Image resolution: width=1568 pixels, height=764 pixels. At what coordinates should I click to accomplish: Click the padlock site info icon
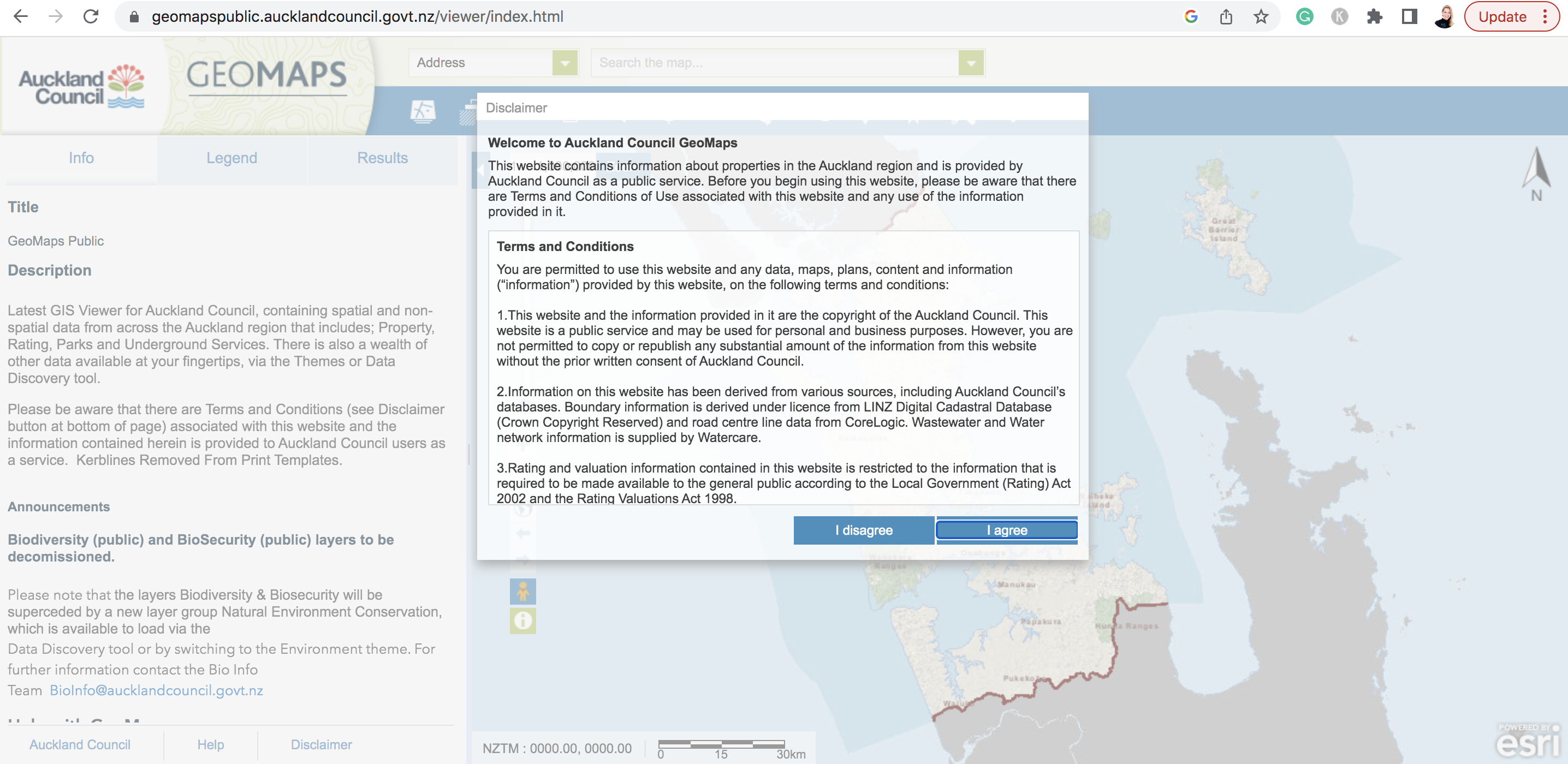coord(134,16)
